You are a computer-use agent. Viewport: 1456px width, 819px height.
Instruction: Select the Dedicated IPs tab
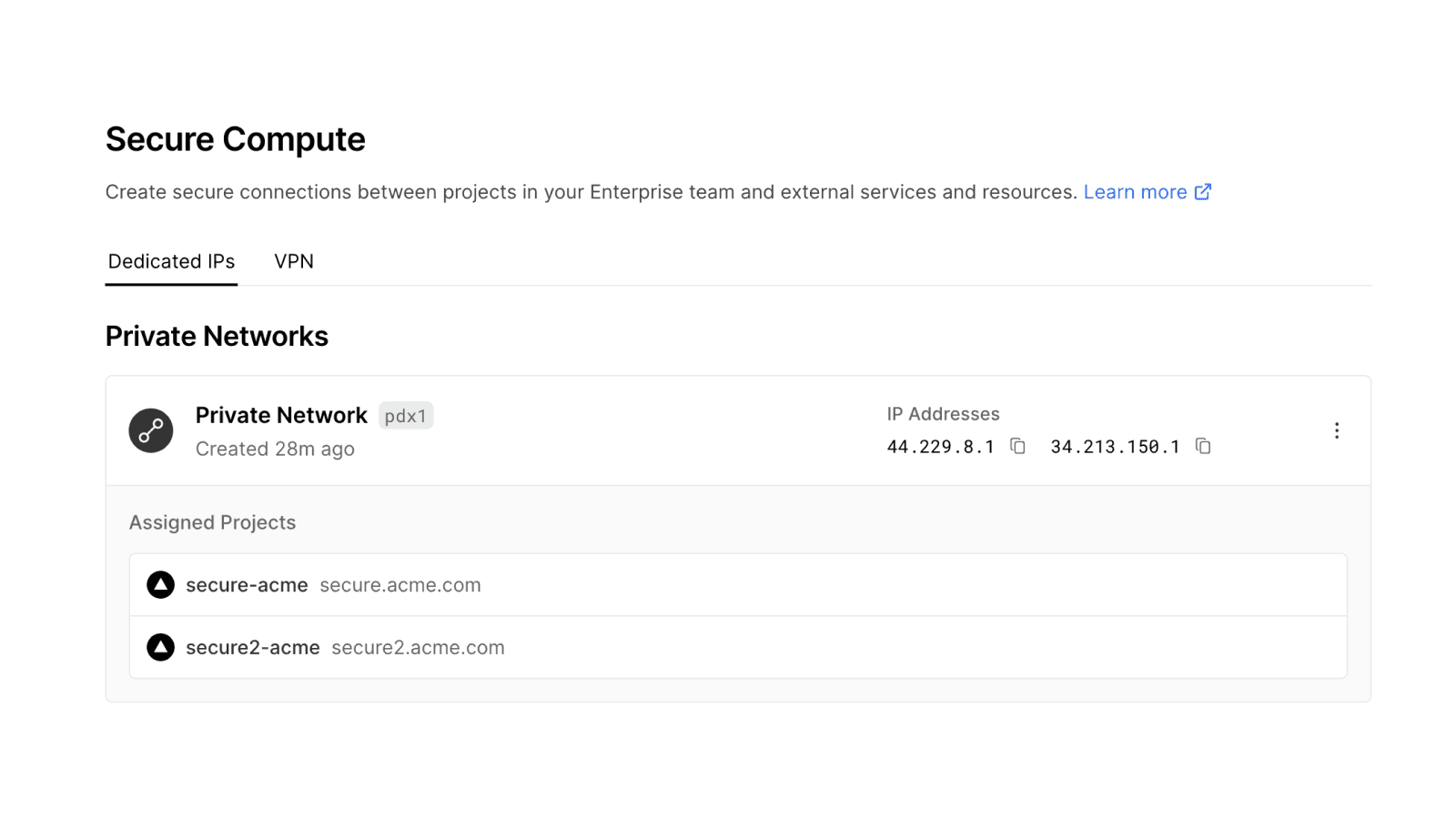pos(171,262)
